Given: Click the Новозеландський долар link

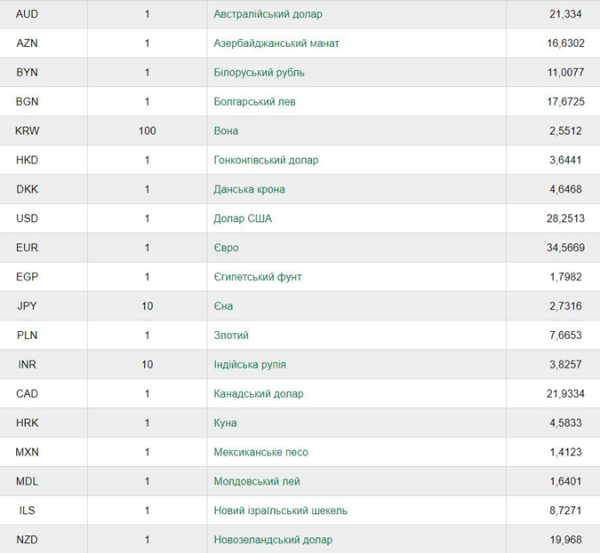Looking at the screenshot, I should (x=273, y=540).
